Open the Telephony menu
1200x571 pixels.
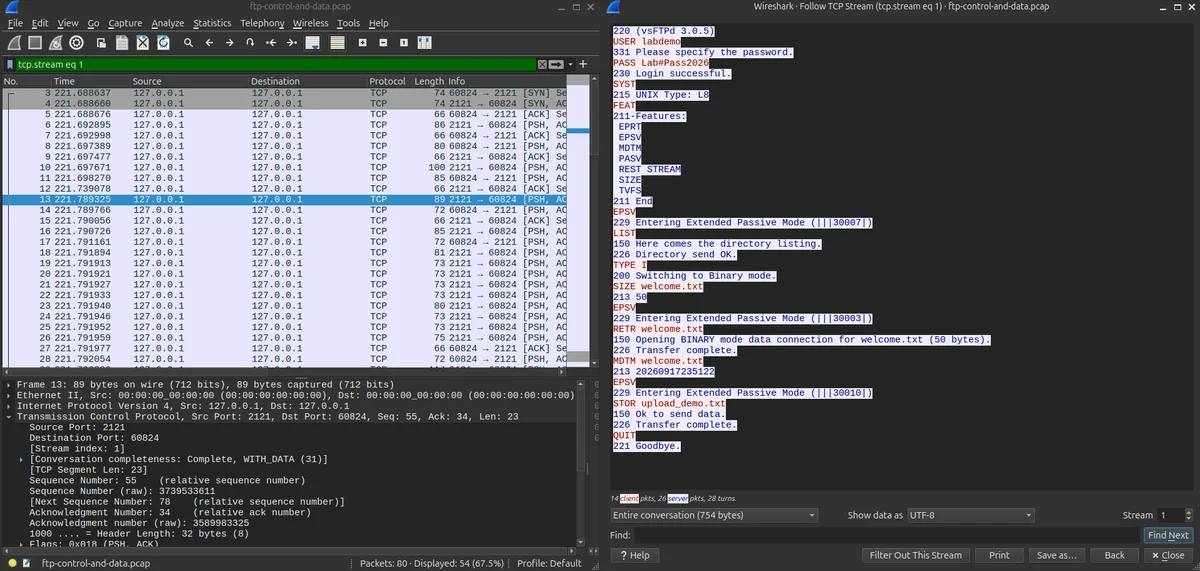(x=262, y=23)
